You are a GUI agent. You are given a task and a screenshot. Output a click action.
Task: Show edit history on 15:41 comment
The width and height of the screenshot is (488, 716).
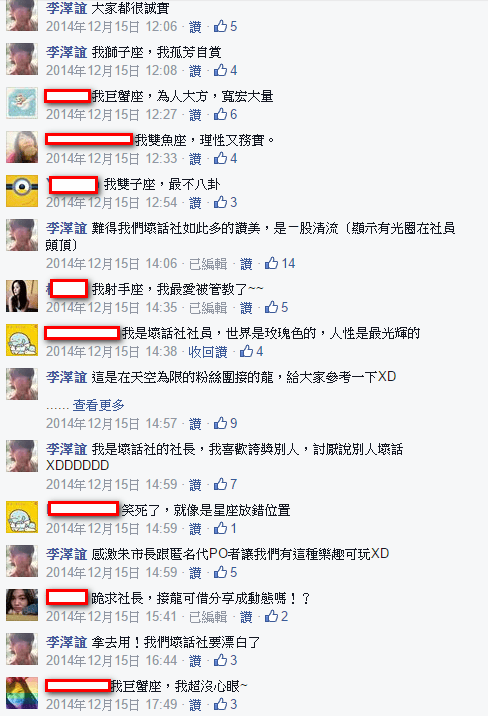(x=208, y=616)
